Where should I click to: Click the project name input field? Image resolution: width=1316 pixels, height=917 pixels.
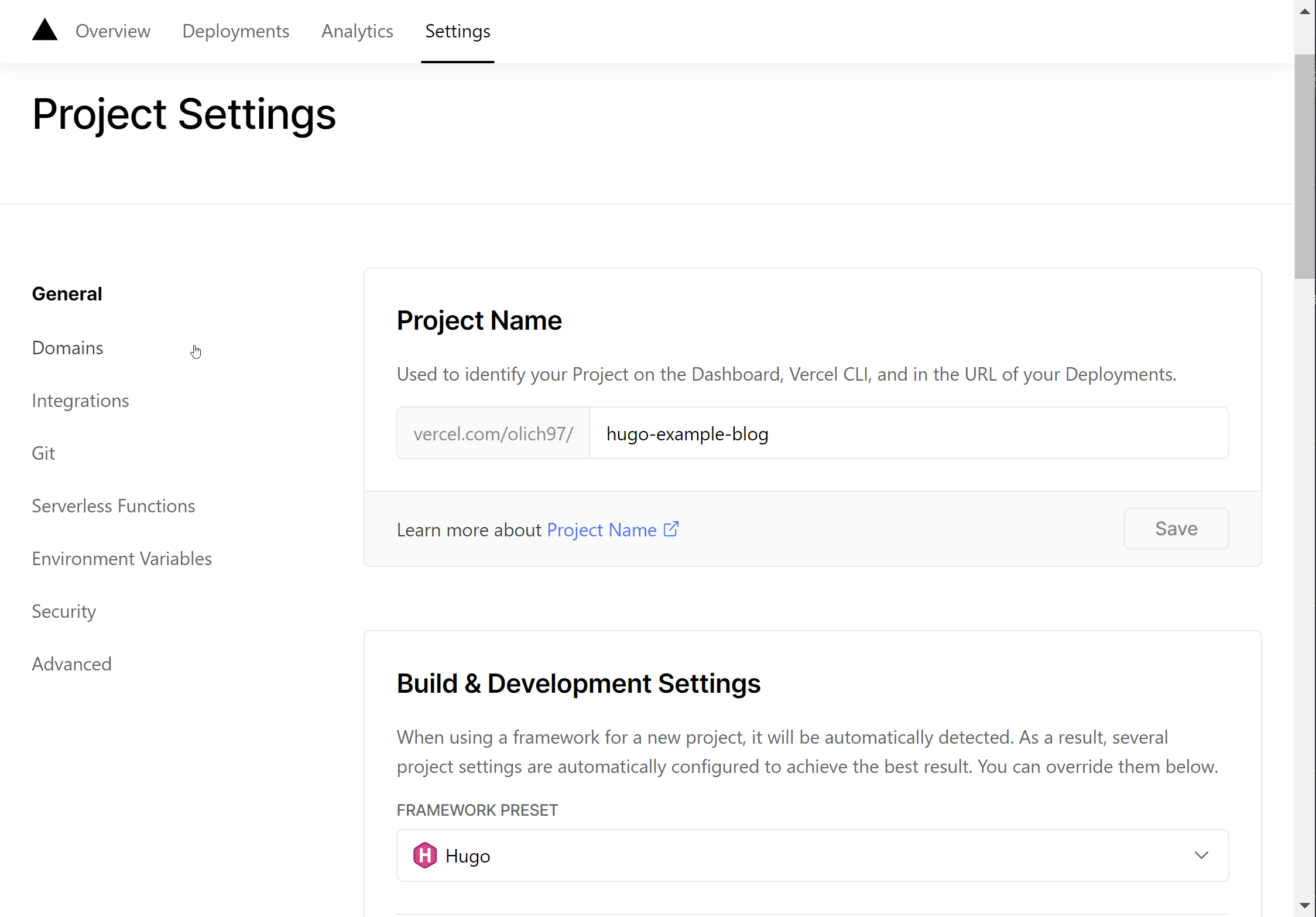[x=907, y=433]
